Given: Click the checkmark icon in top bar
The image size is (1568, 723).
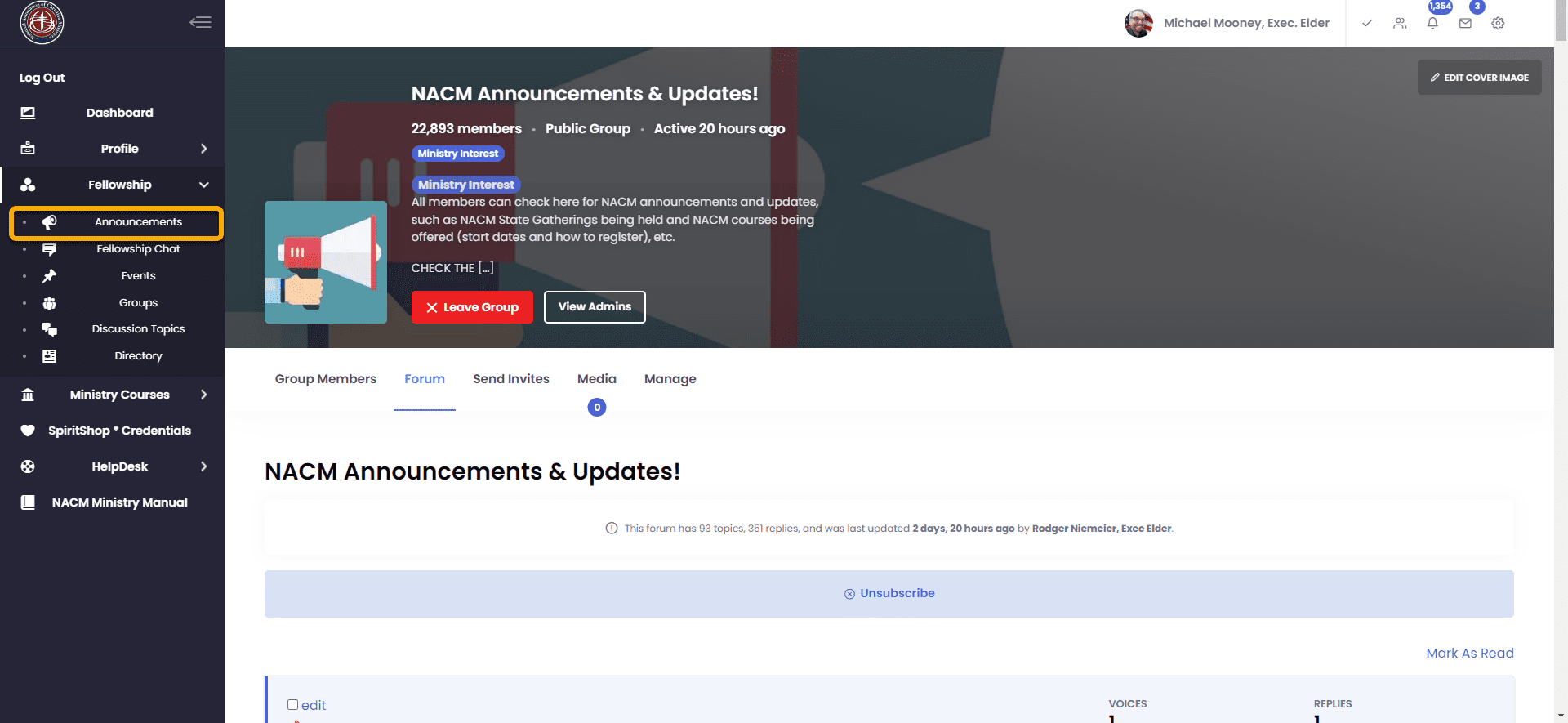Looking at the screenshot, I should (1367, 23).
